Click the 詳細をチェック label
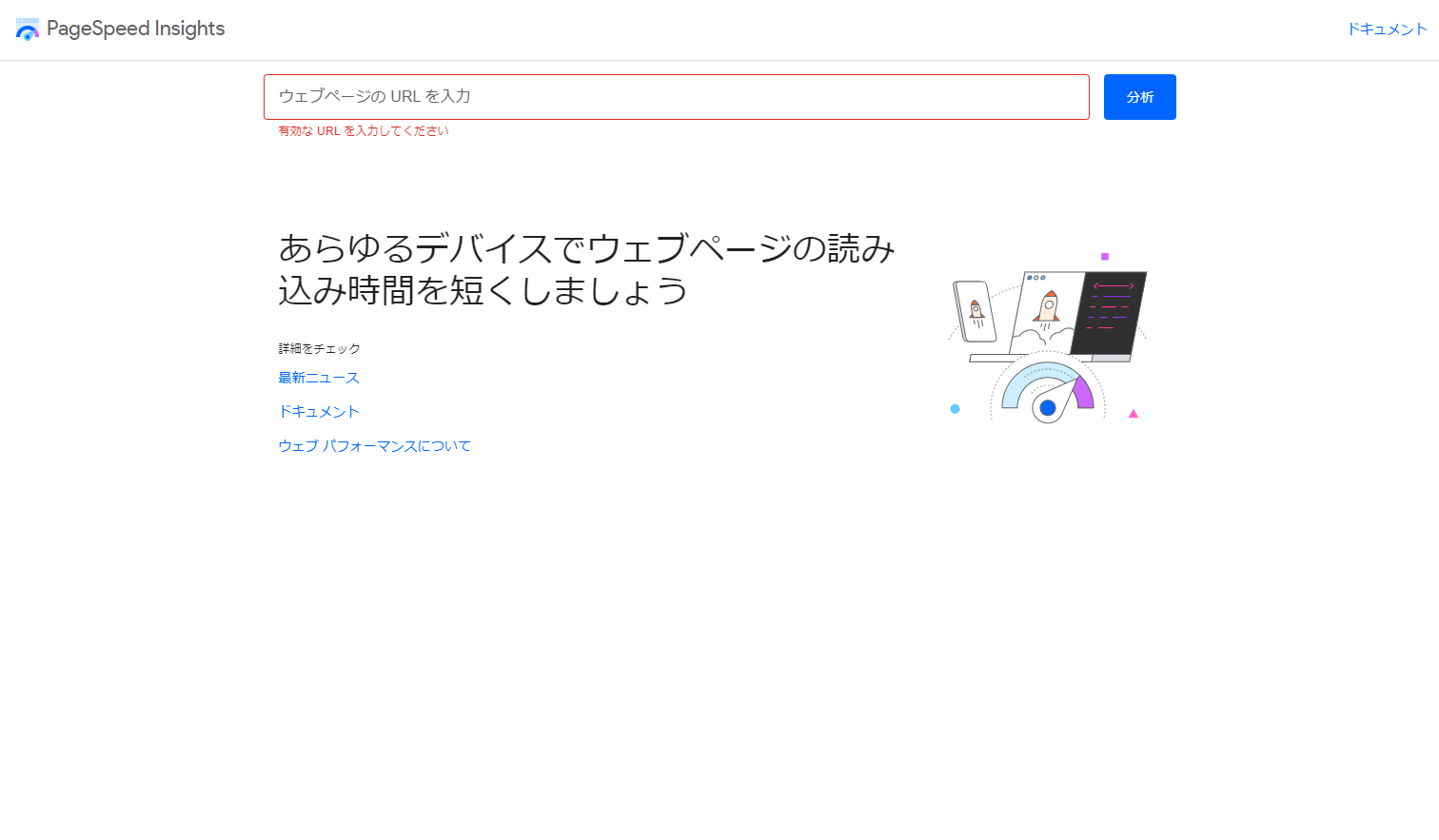1439x840 pixels. point(319,349)
